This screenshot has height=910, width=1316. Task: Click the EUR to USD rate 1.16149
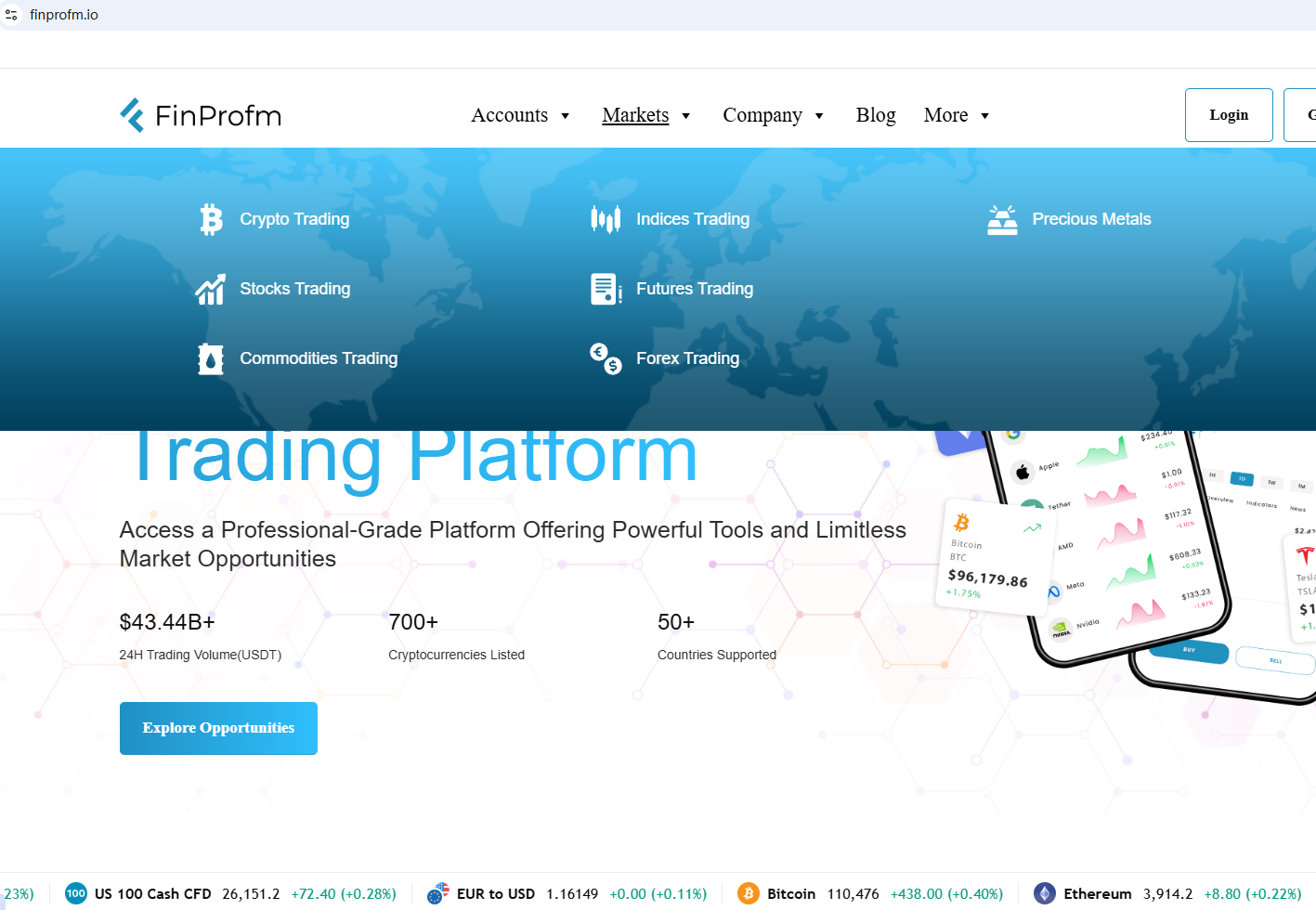[x=572, y=894]
